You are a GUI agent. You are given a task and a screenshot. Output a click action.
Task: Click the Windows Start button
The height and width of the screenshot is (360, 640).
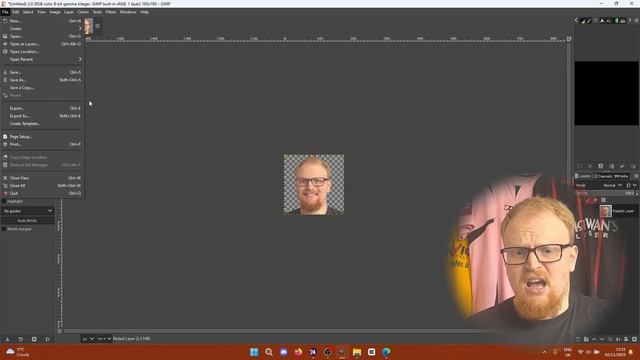click(x=254, y=352)
